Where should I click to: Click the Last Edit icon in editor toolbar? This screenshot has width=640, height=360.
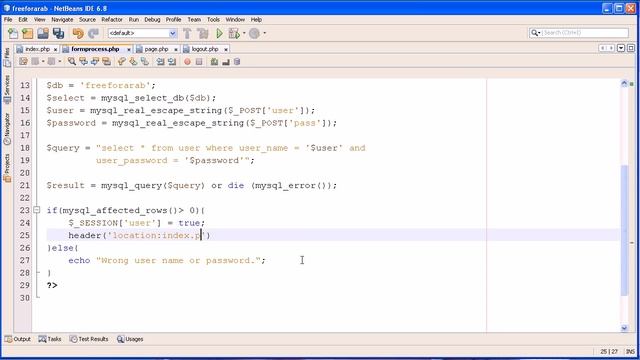[23, 62]
